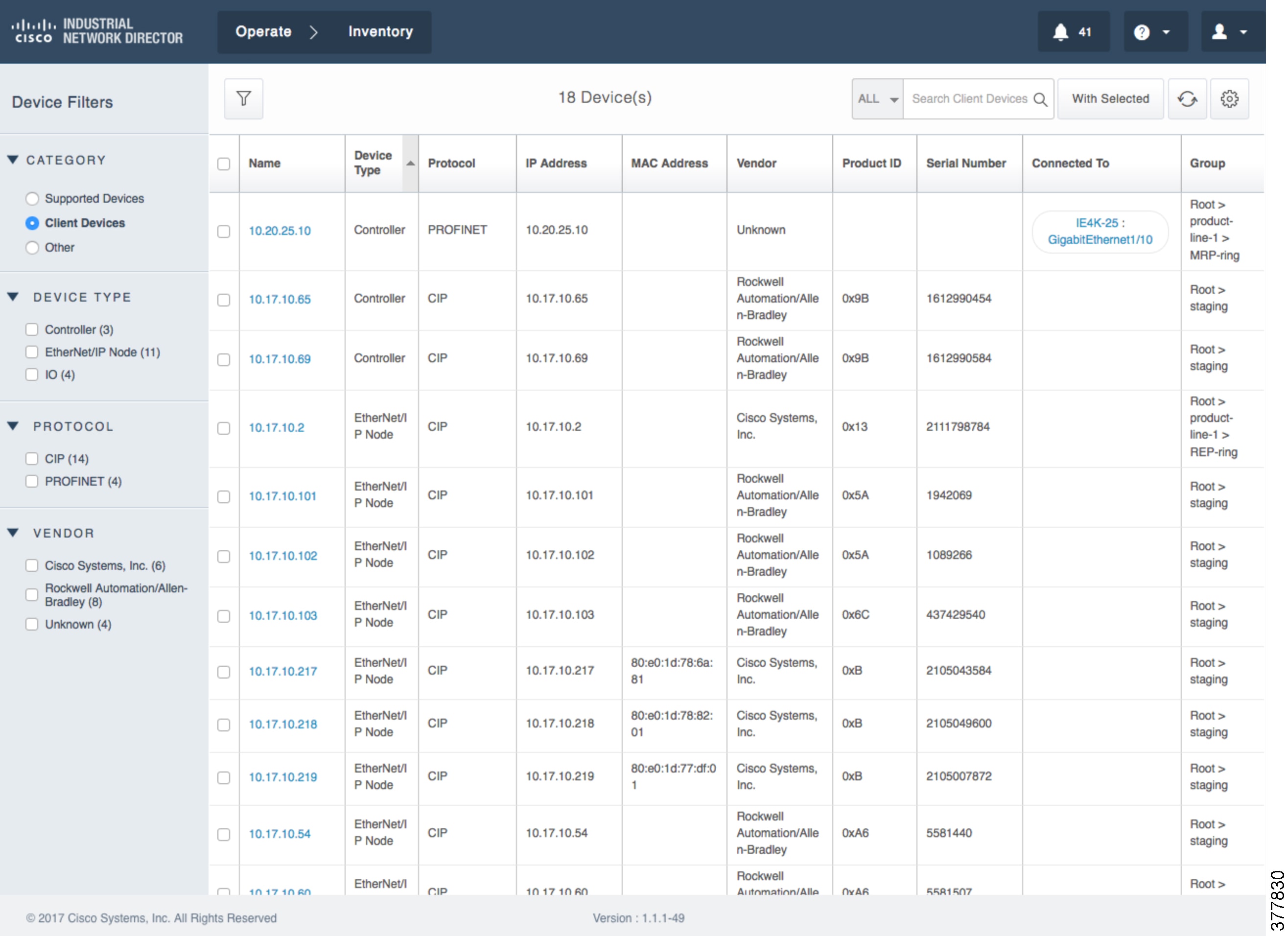Open the notifications bell showing 41

(1073, 32)
